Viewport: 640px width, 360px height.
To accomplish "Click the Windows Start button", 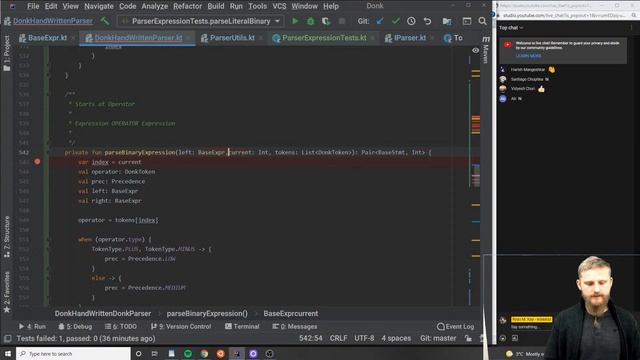I will [x=8, y=353].
